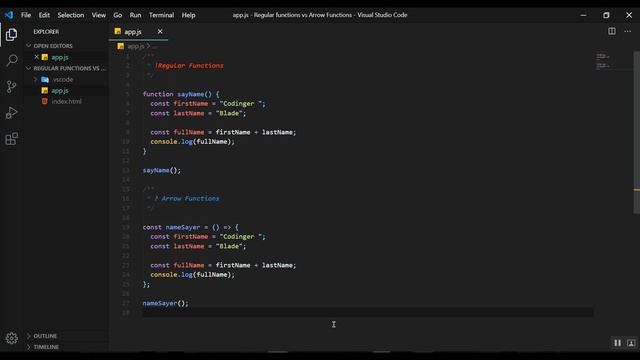
Task: Click 'const nameSayer = () => {' line
Action: click(x=191, y=227)
